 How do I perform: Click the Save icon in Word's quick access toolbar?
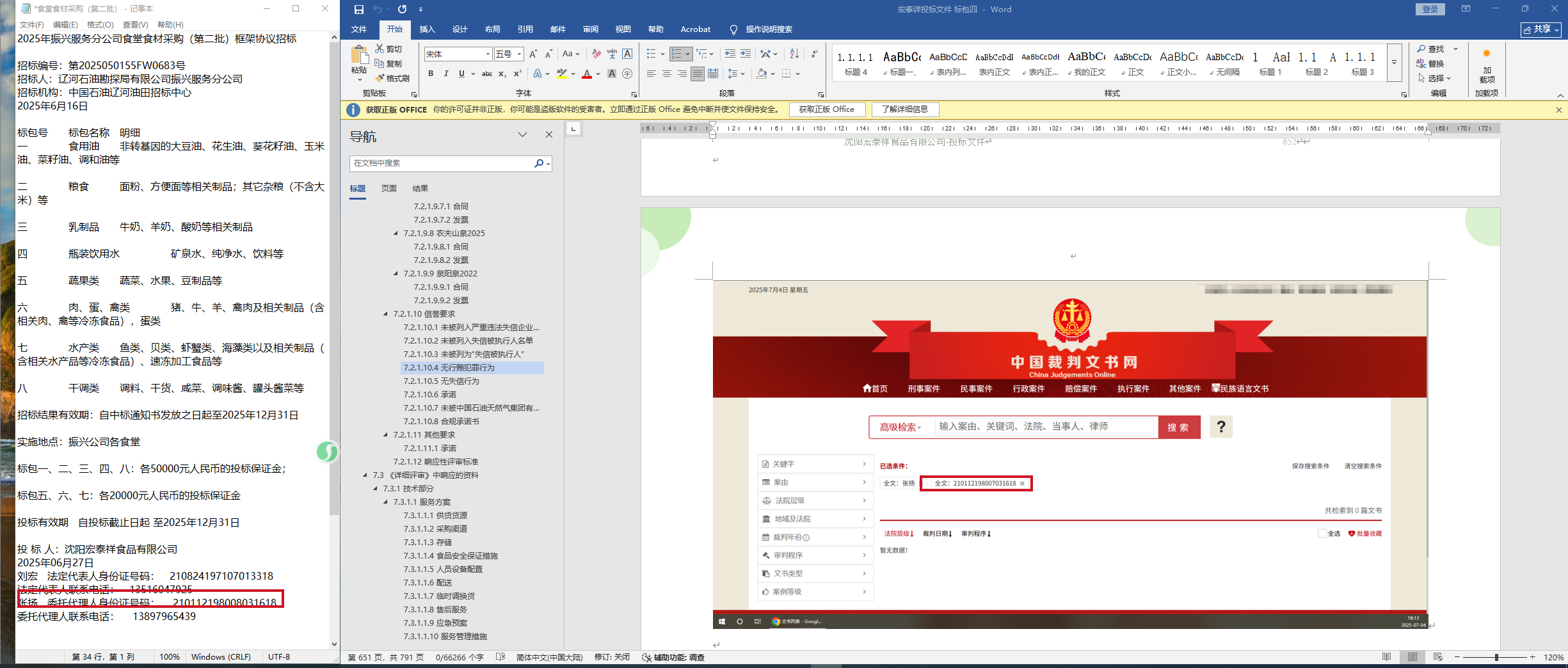click(359, 10)
